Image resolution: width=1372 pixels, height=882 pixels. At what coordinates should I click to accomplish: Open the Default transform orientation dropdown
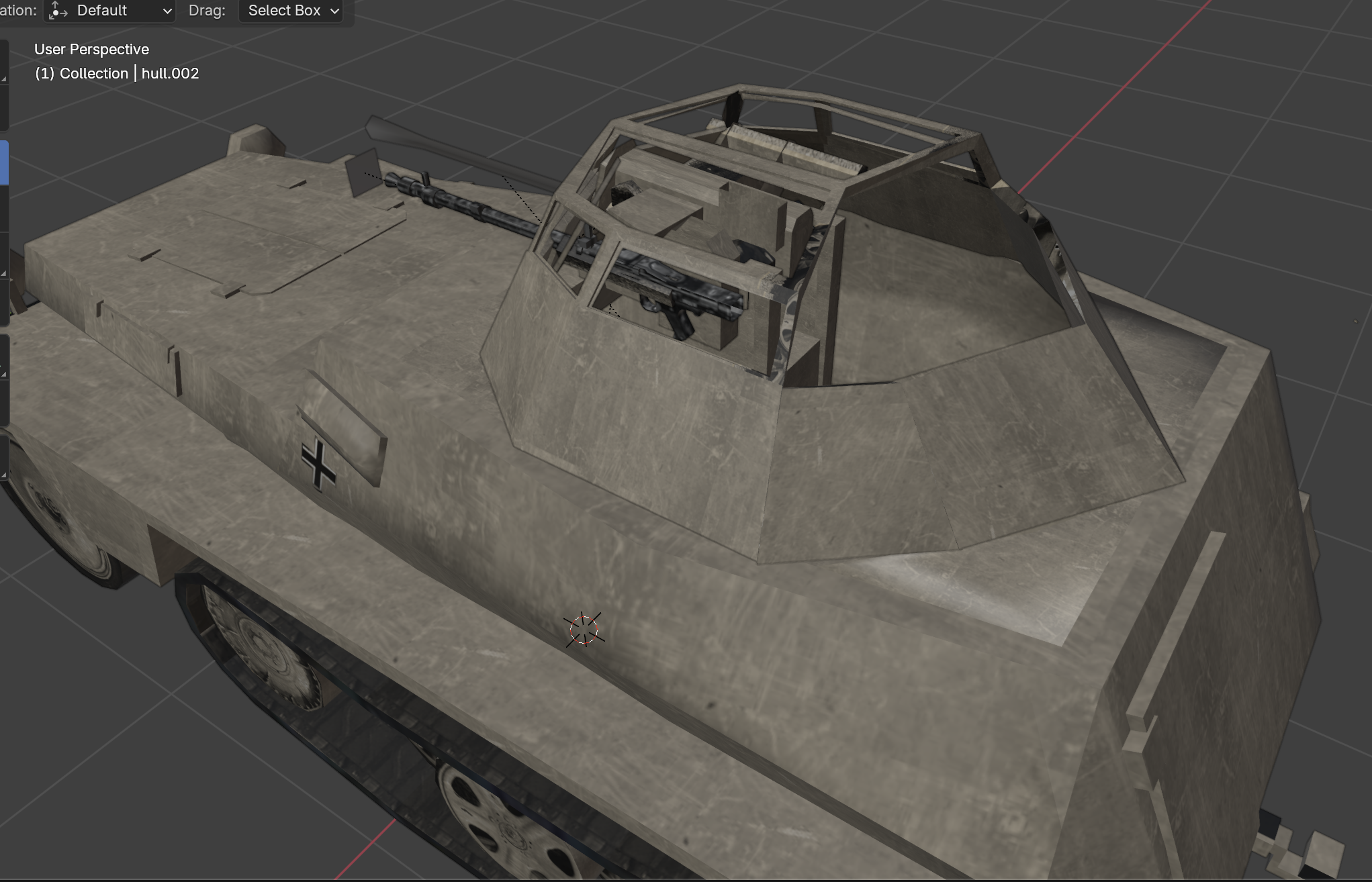(110, 11)
